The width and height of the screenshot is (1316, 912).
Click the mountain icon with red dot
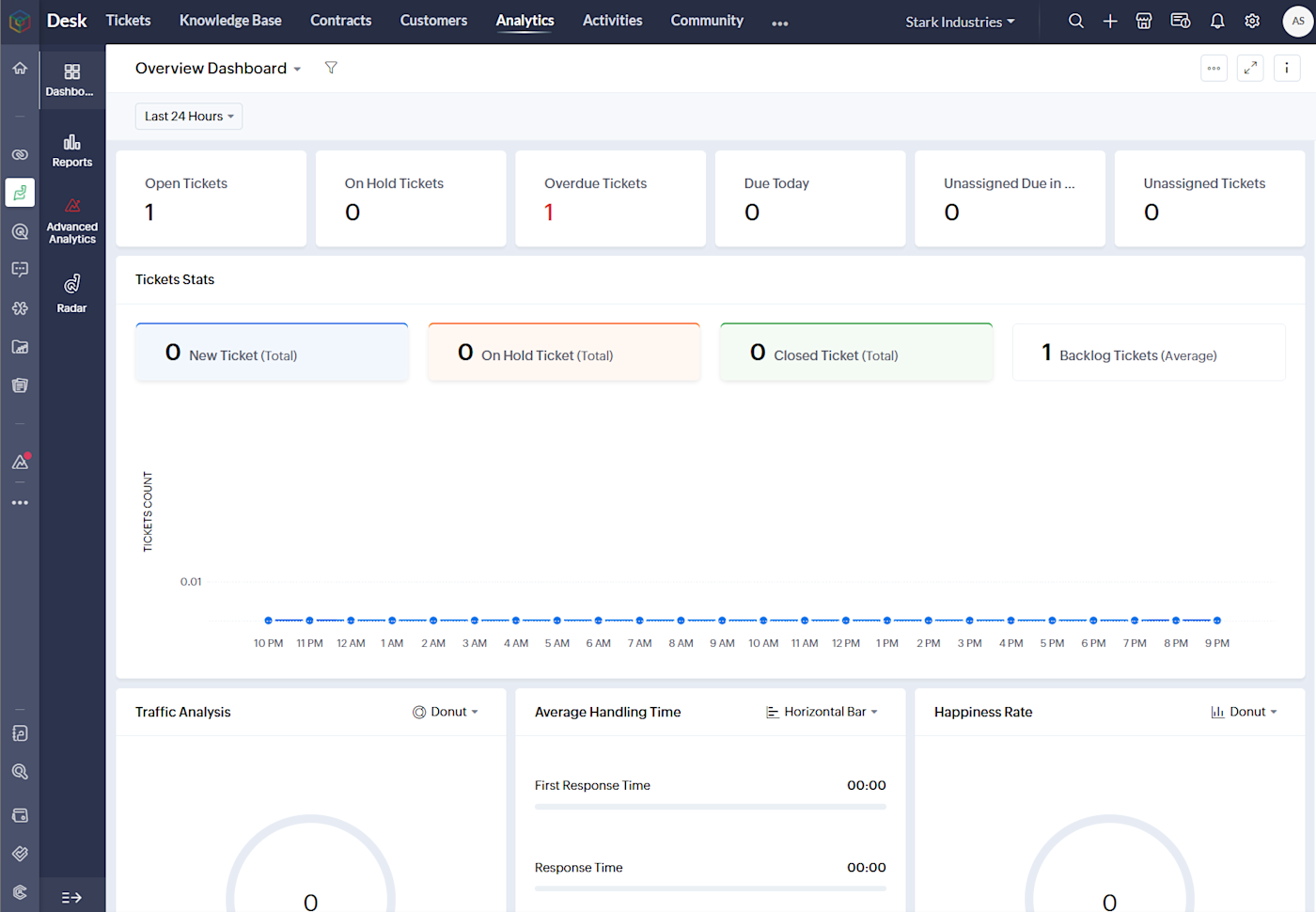(20, 462)
